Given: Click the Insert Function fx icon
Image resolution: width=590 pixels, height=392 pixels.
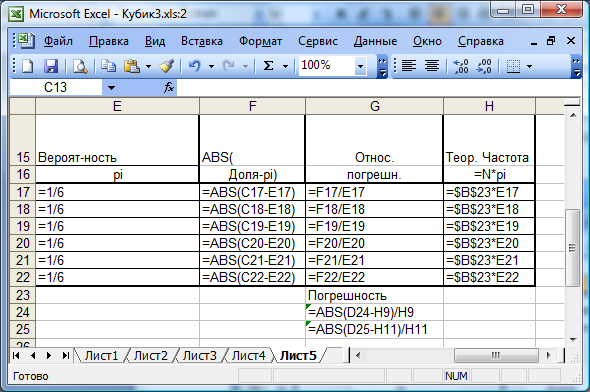Looking at the screenshot, I should (x=169, y=88).
